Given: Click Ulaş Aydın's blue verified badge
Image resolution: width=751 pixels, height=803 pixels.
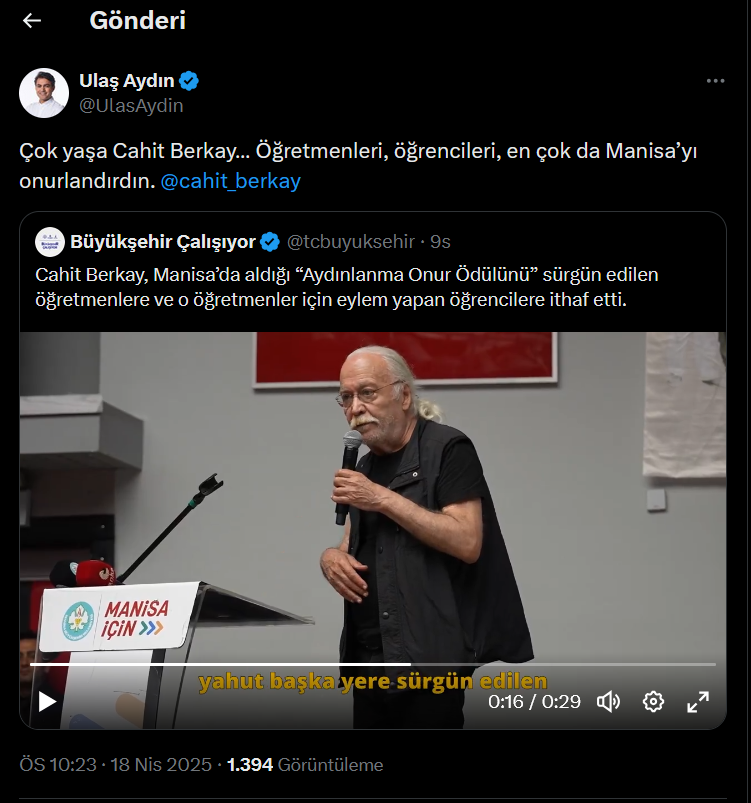Looking at the screenshot, I should 189,81.
